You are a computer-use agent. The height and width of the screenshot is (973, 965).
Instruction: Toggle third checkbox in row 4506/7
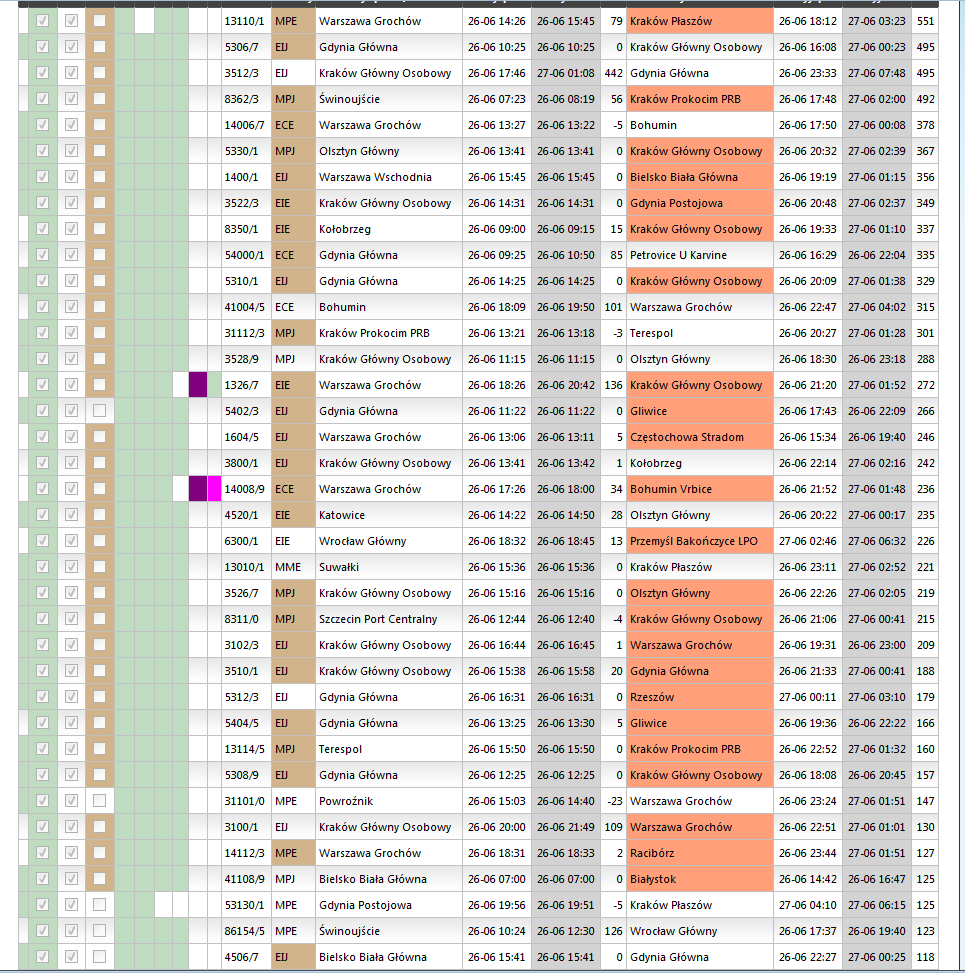(x=99, y=957)
